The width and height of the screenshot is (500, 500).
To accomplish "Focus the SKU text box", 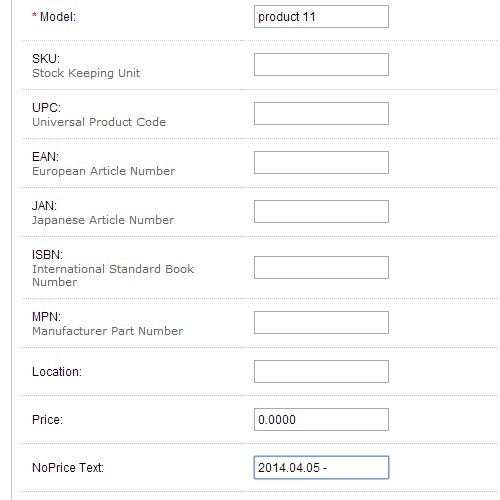I will (321, 64).
